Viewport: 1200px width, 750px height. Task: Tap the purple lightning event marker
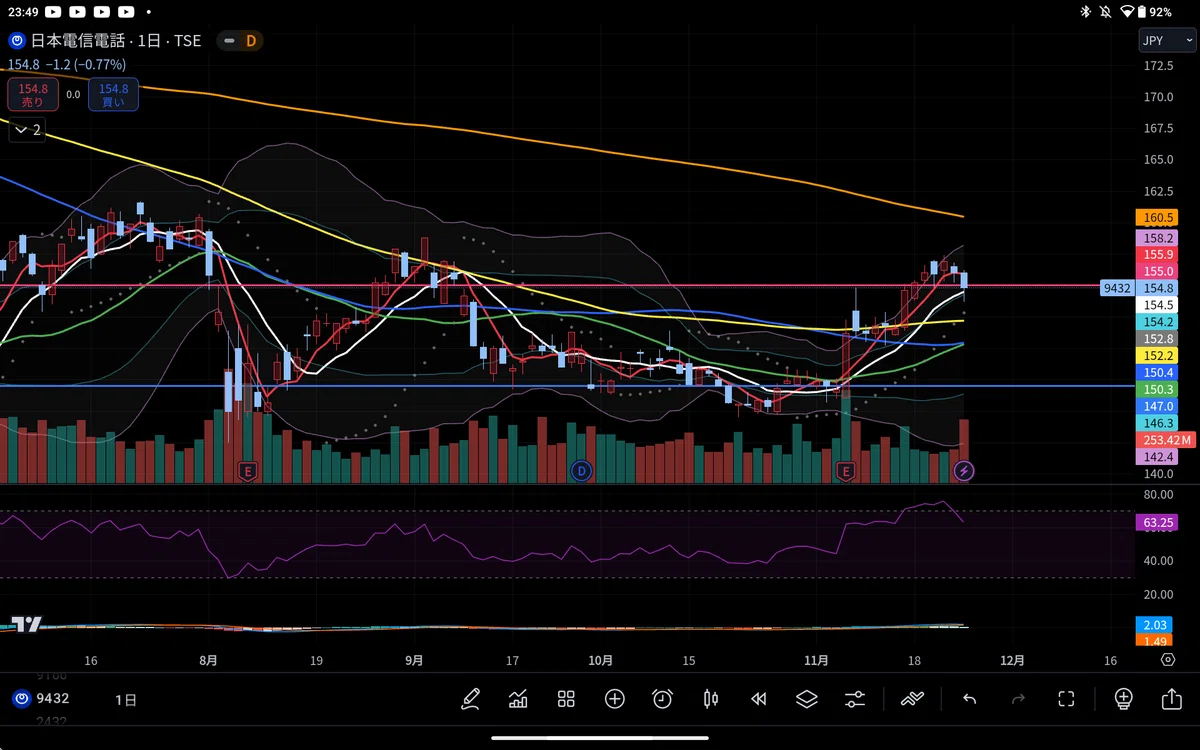[964, 469]
